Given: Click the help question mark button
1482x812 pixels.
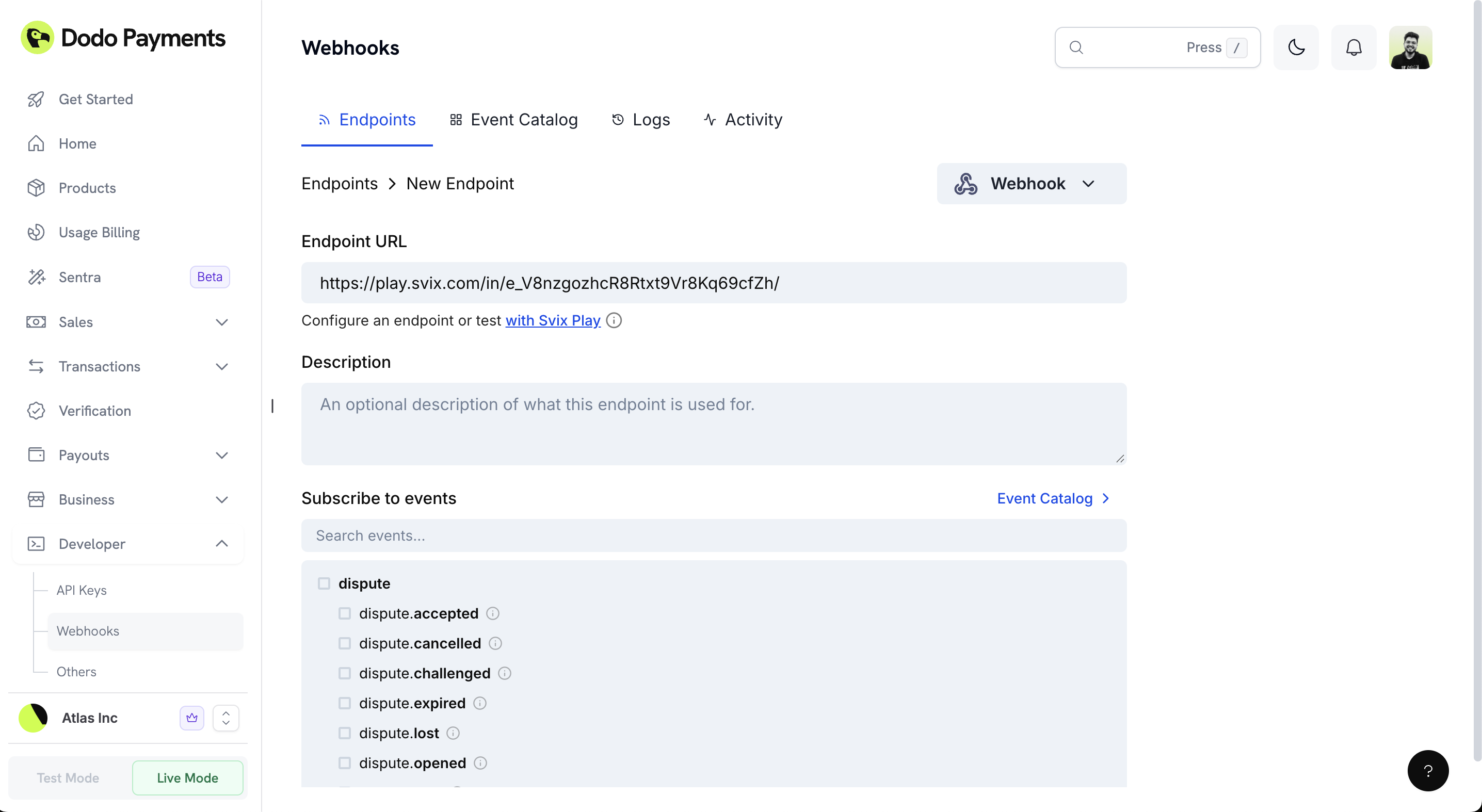Looking at the screenshot, I should [x=1428, y=771].
